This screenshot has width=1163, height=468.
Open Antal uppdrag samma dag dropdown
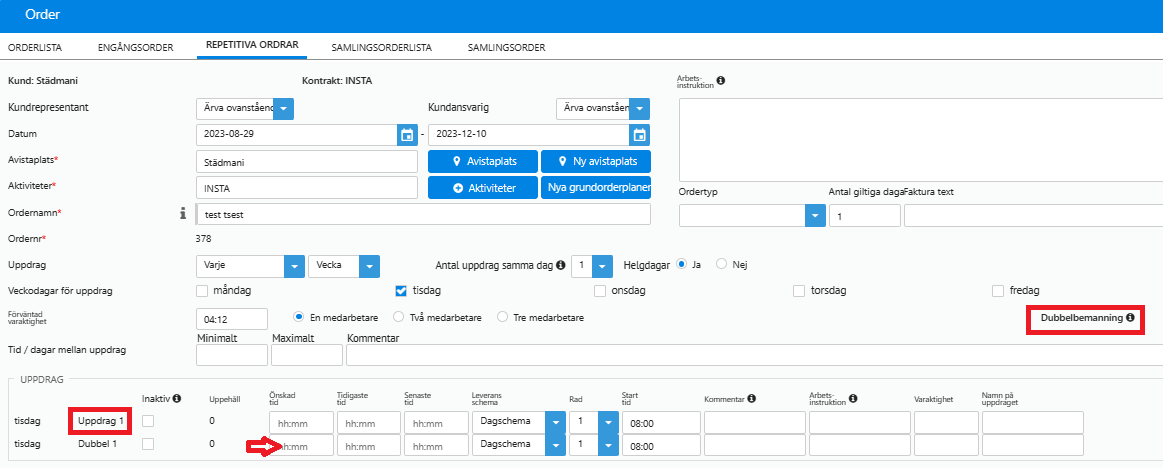point(602,266)
